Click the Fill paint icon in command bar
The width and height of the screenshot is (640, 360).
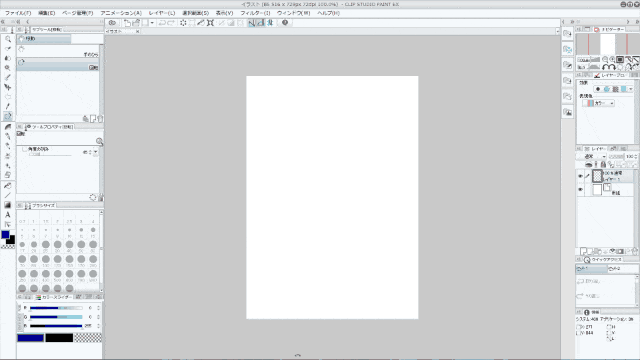click(x=201, y=23)
